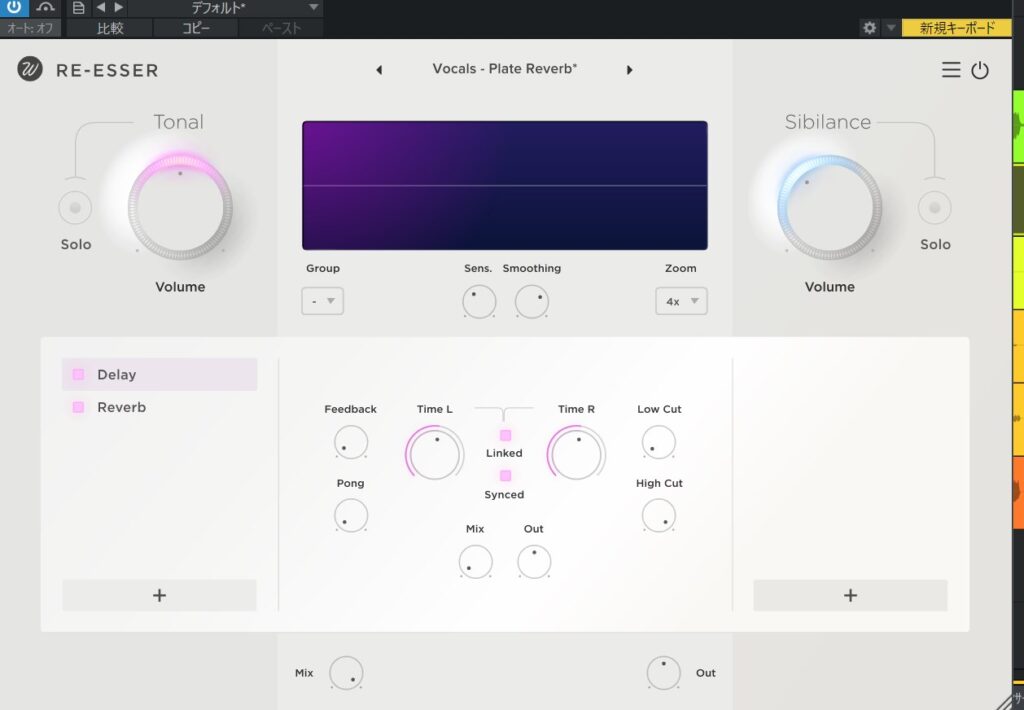Expand the host preset dropdown デフォルト
The image size is (1024, 710).
[313, 8]
